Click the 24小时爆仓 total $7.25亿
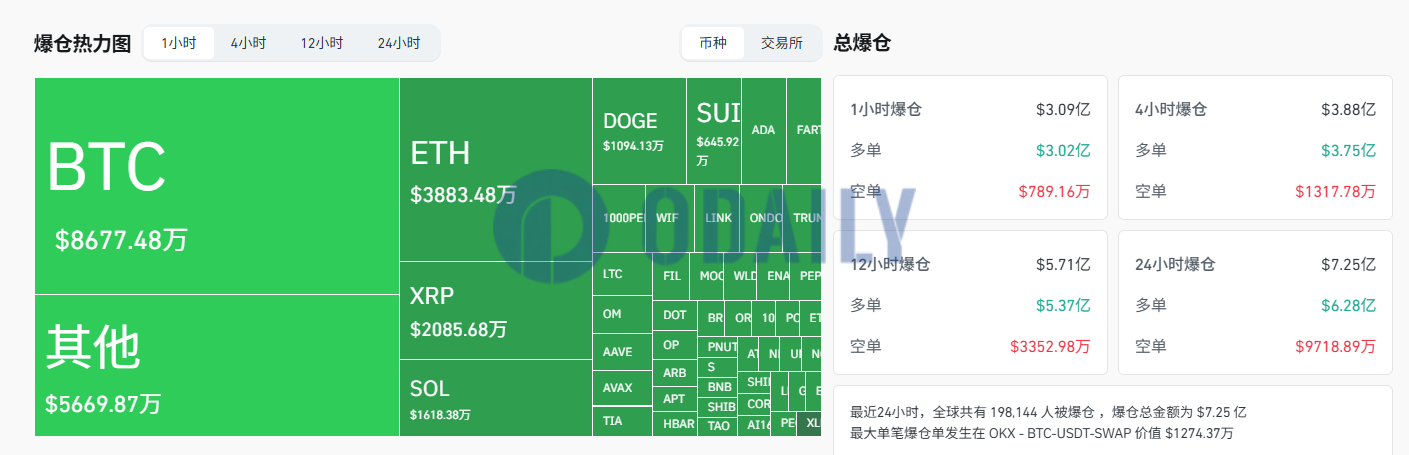The width and height of the screenshot is (1409, 455). pos(1348,265)
